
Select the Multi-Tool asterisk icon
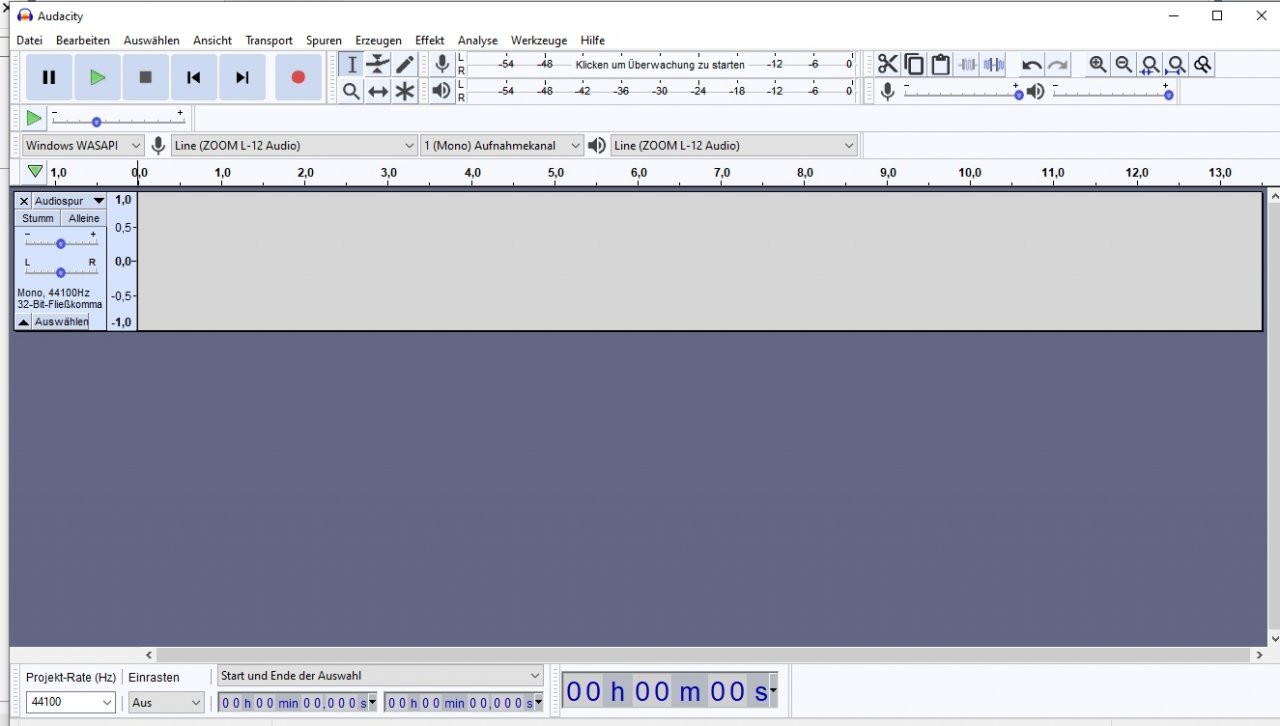pos(405,91)
